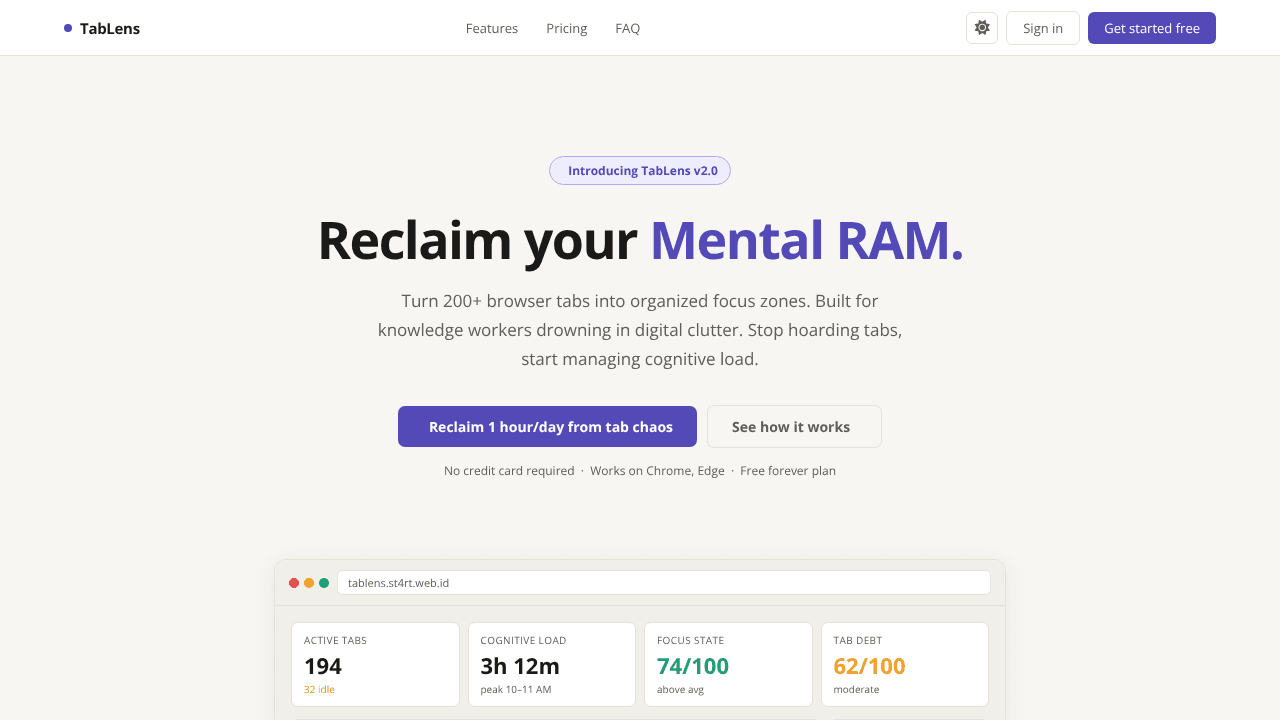Screen dimensions: 1280x720
Task: Click 'No credit card required' text
Action: coord(509,471)
